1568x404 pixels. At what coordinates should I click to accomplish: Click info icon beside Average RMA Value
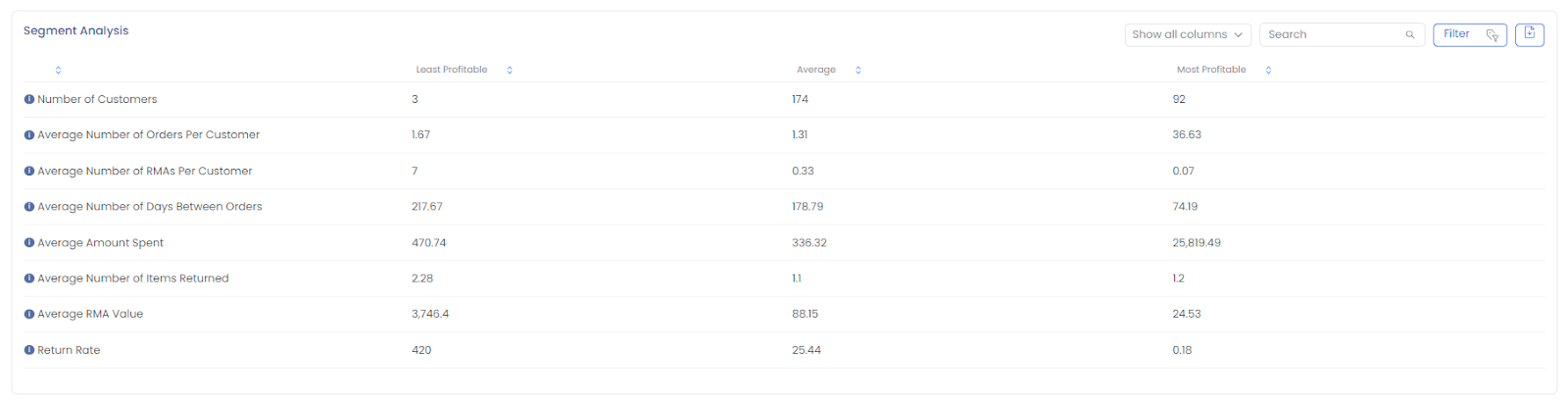pyautogui.click(x=29, y=314)
